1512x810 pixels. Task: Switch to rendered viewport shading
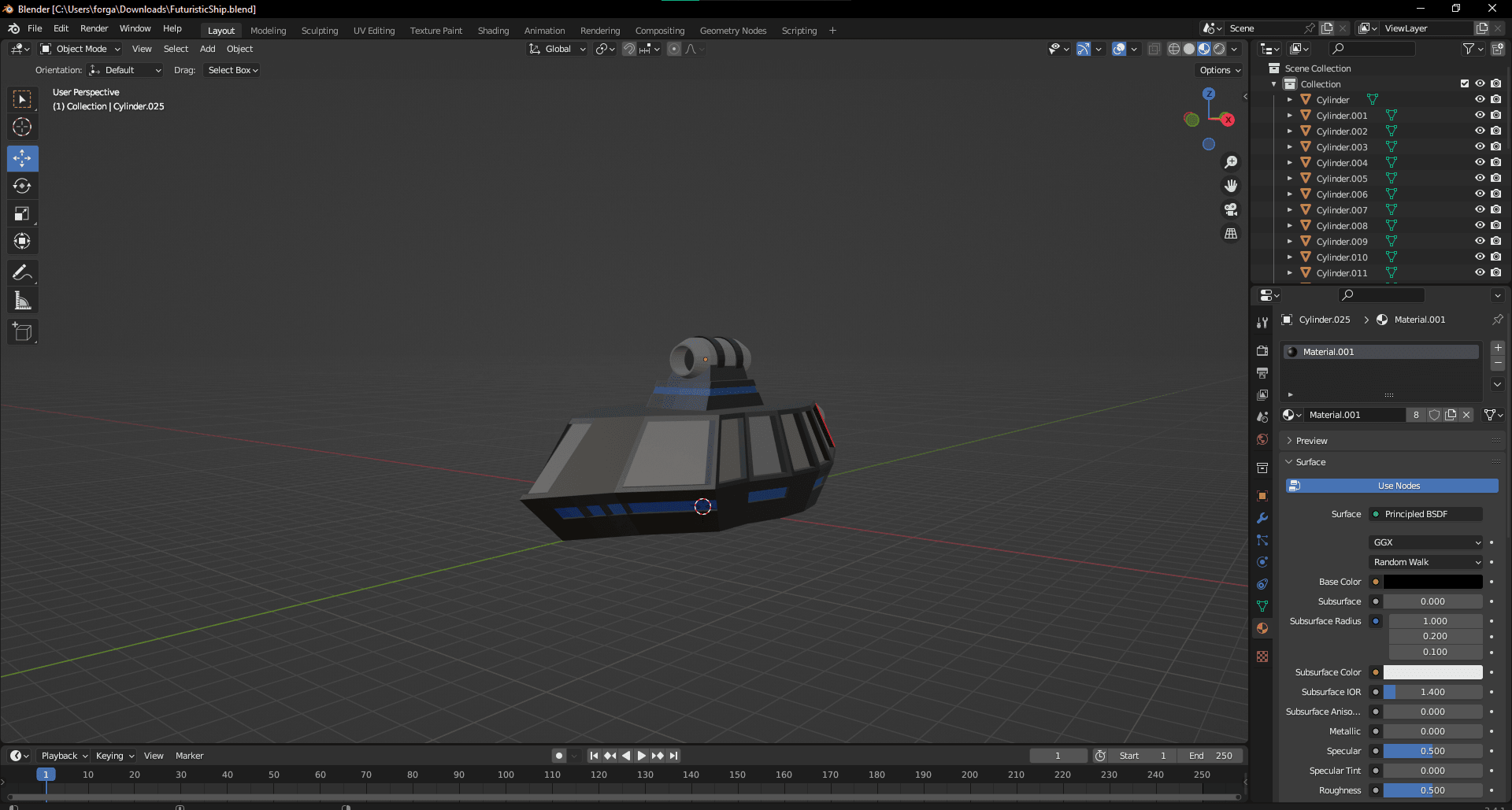1219,49
